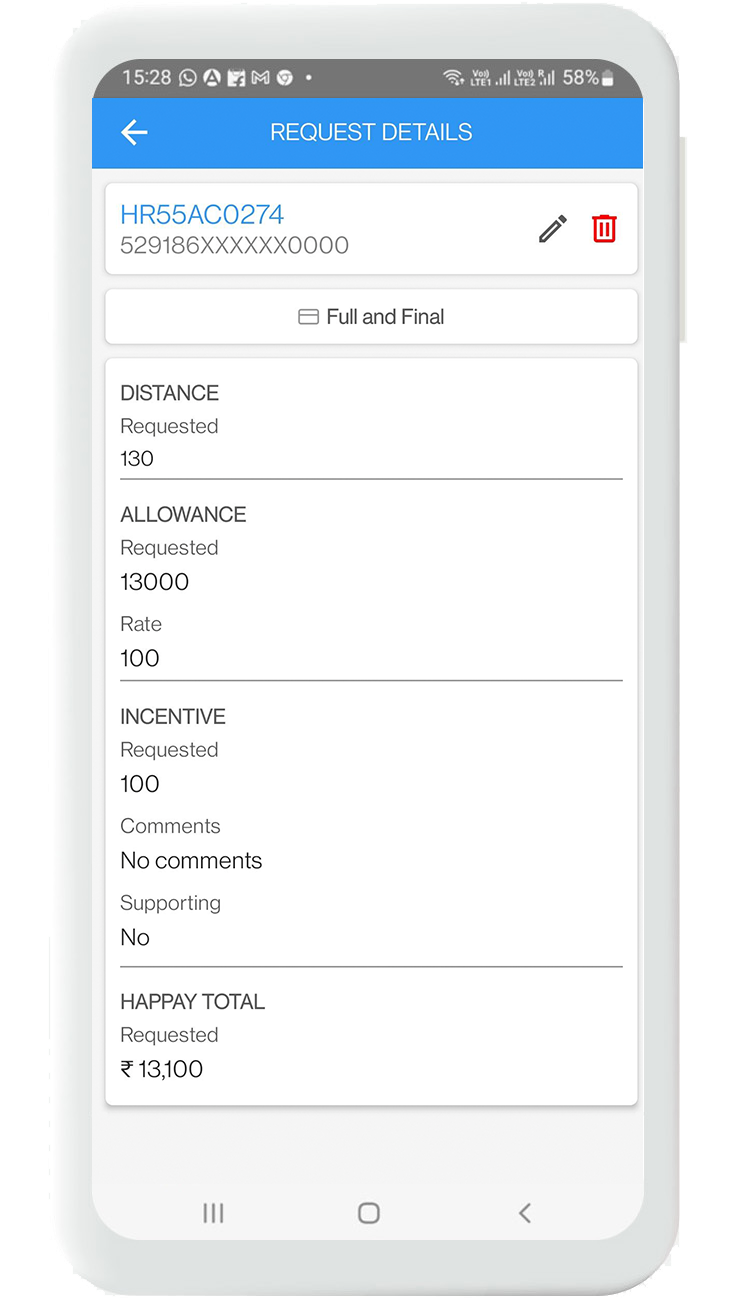Tap the Android home button

(x=369, y=1213)
